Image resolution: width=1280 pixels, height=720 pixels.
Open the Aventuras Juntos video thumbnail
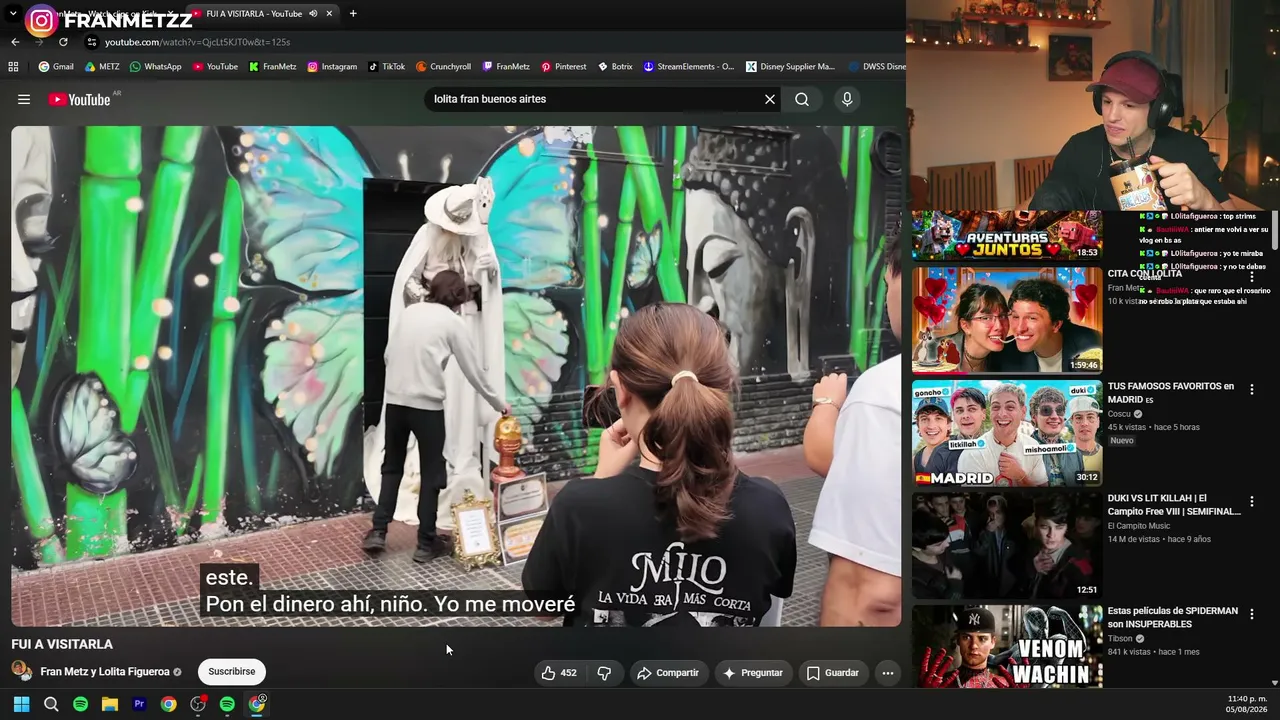point(1007,236)
